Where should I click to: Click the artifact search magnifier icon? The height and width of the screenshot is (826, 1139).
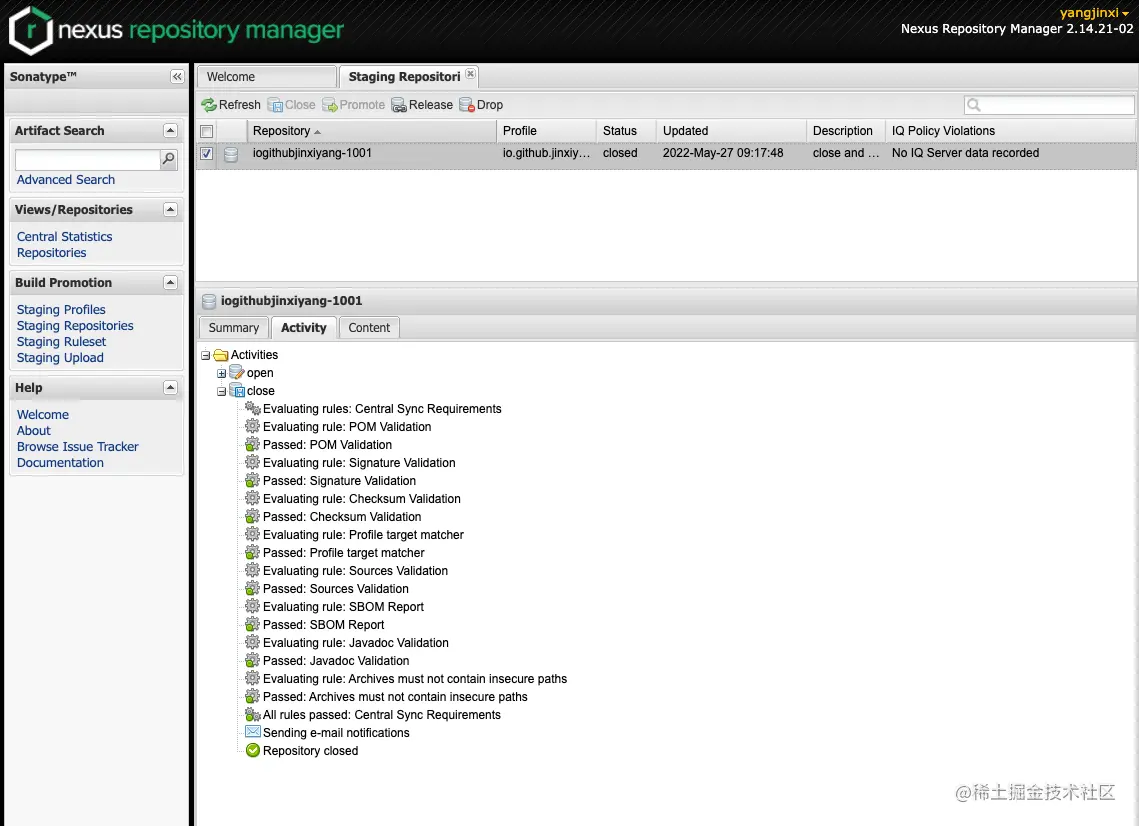click(x=169, y=158)
